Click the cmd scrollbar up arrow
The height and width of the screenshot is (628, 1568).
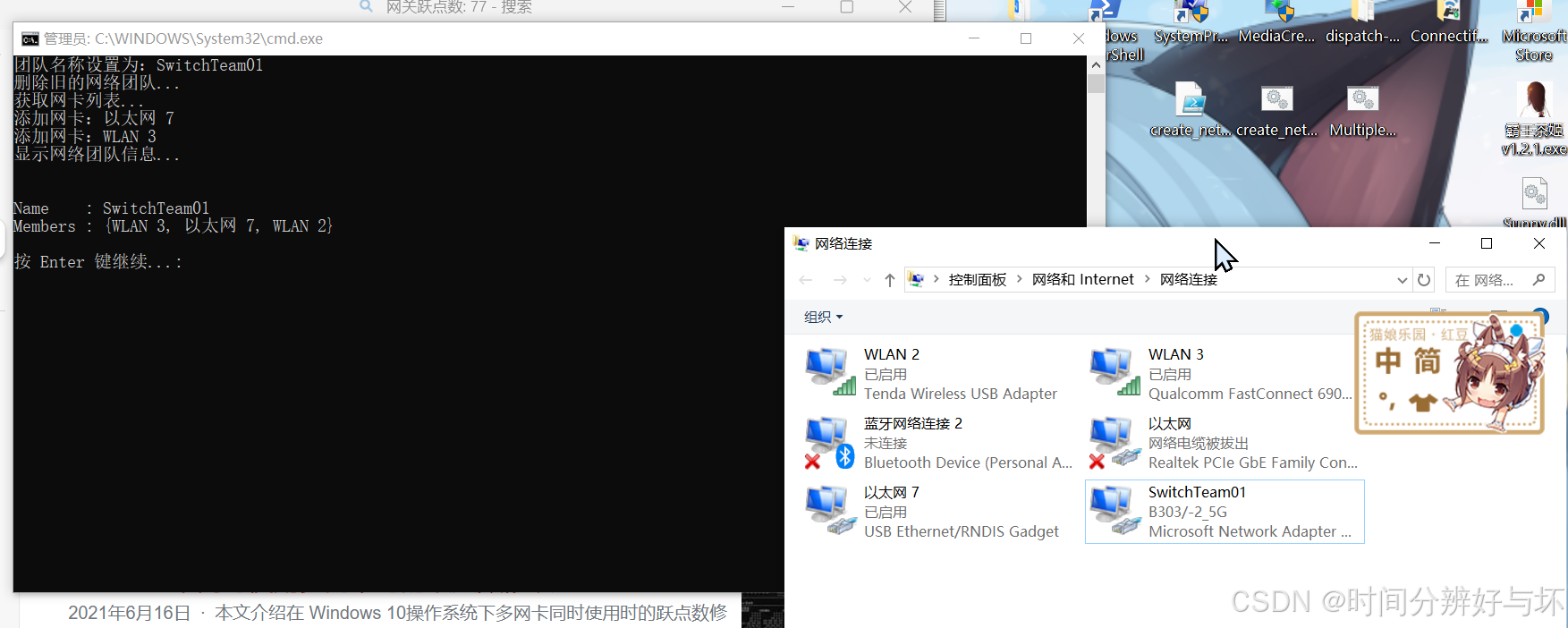pyautogui.click(x=1096, y=65)
